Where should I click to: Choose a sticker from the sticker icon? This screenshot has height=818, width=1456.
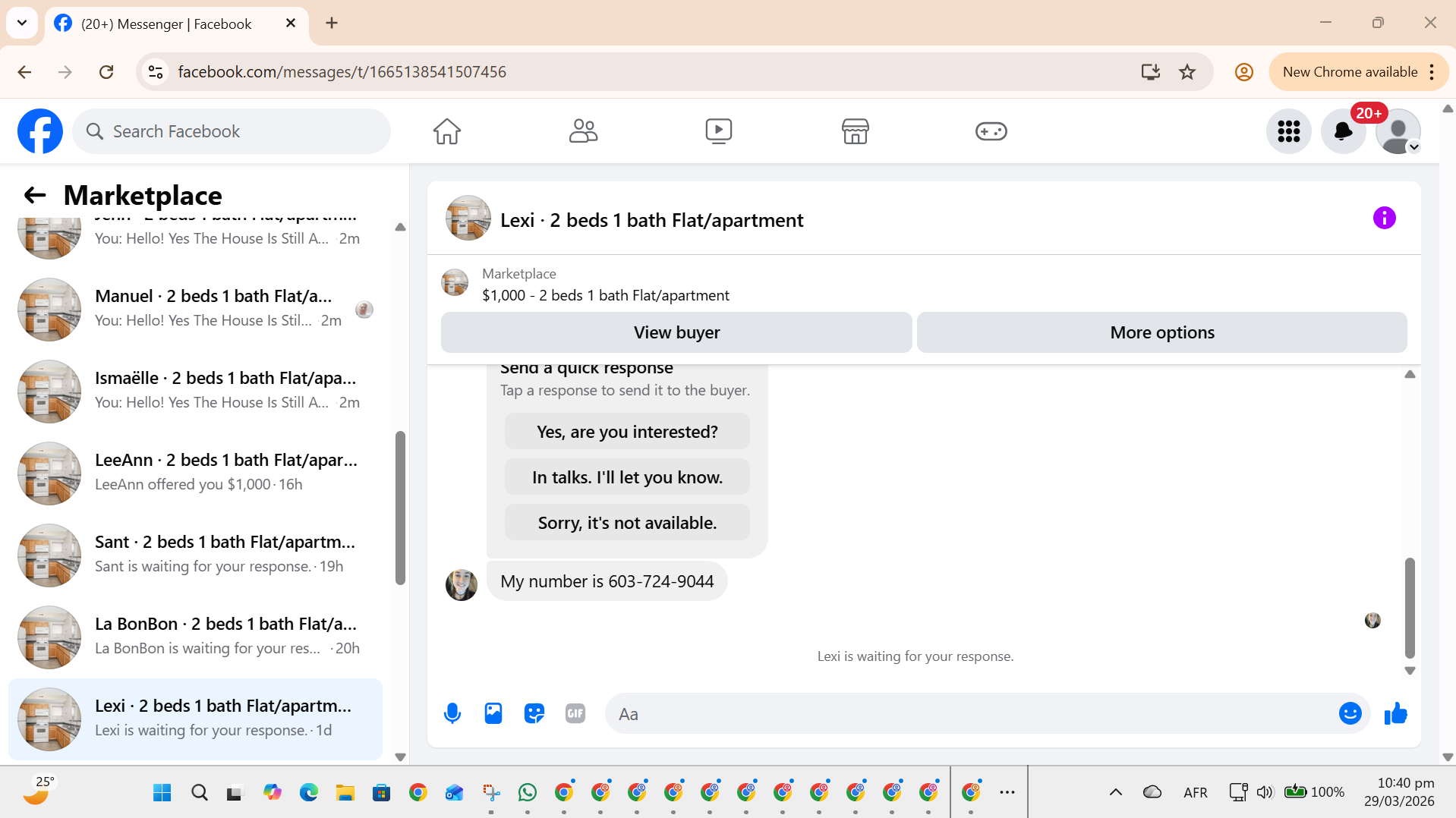[x=534, y=713]
